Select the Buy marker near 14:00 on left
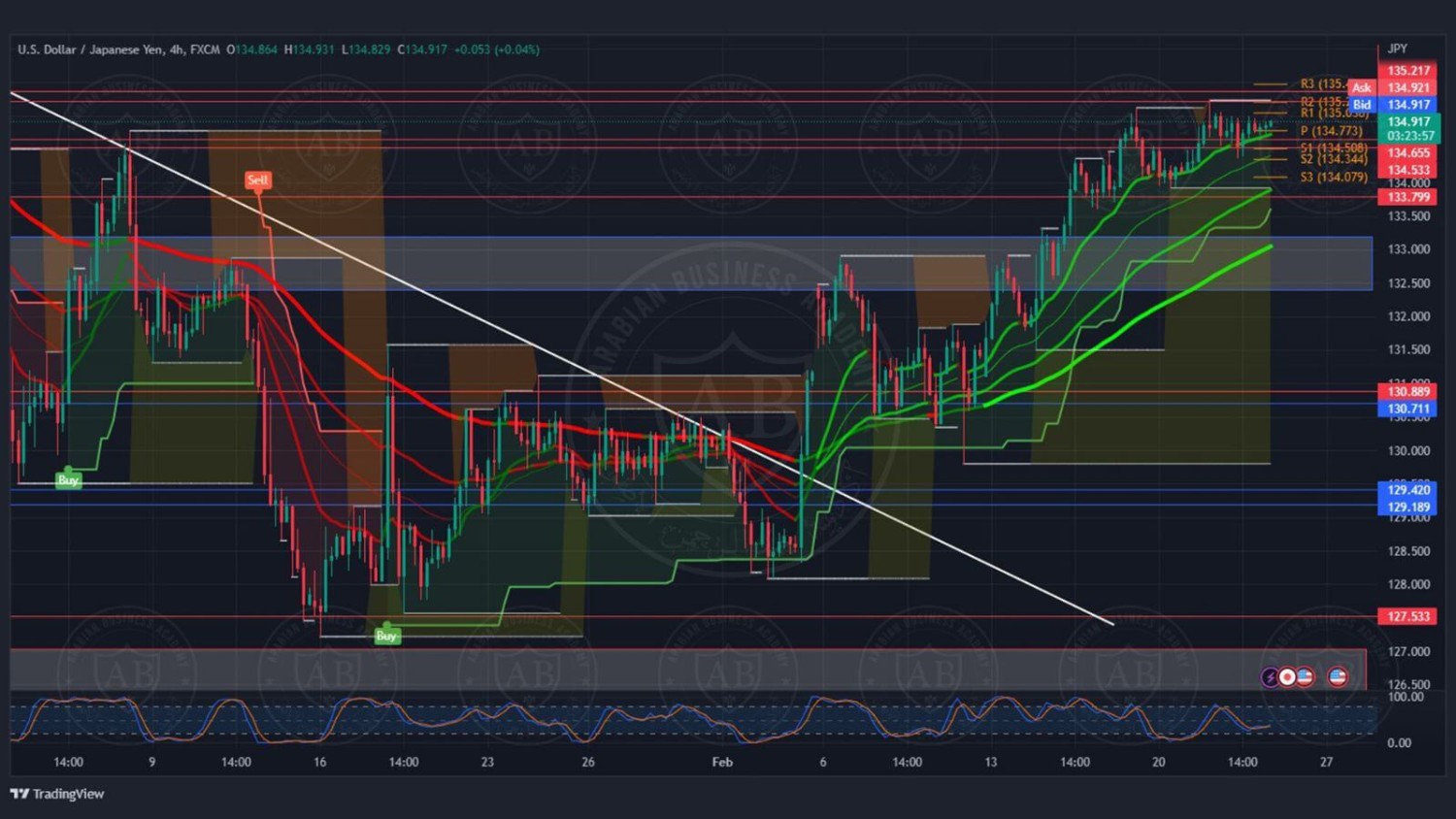Image resolution: width=1456 pixels, height=819 pixels. point(68,479)
